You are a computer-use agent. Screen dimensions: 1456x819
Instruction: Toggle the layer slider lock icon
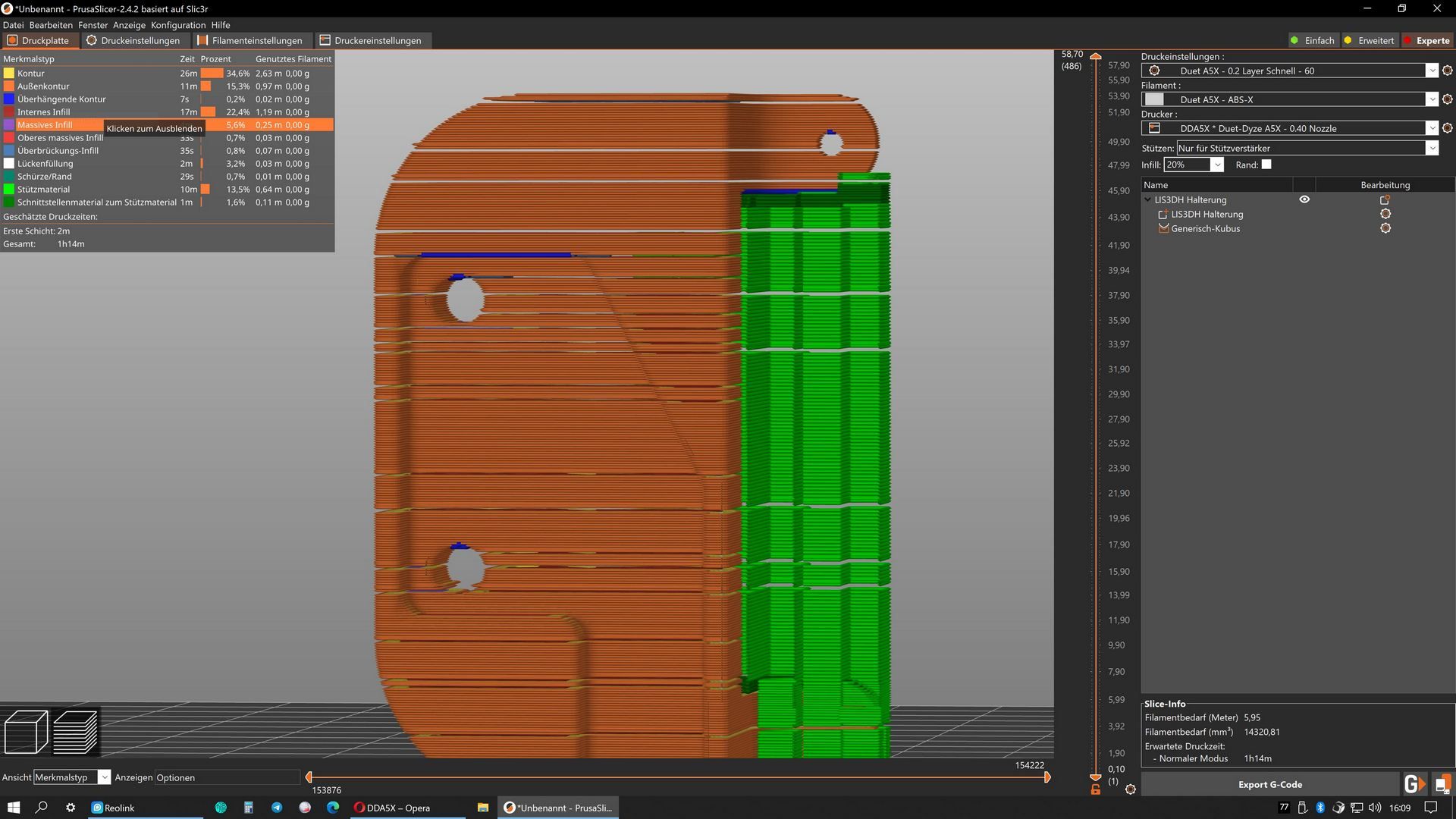click(x=1095, y=790)
